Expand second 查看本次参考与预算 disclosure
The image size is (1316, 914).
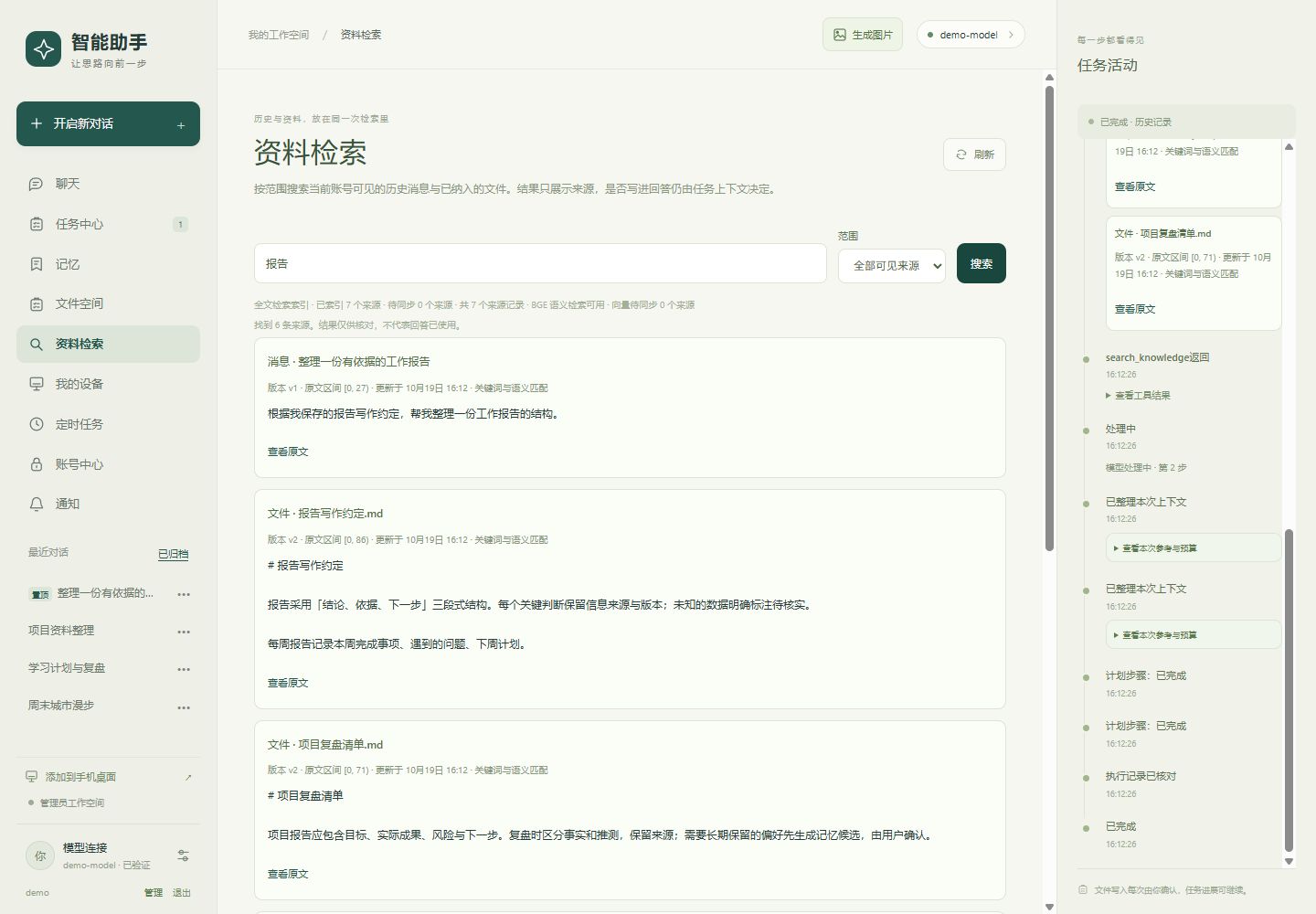click(x=1194, y=635)
